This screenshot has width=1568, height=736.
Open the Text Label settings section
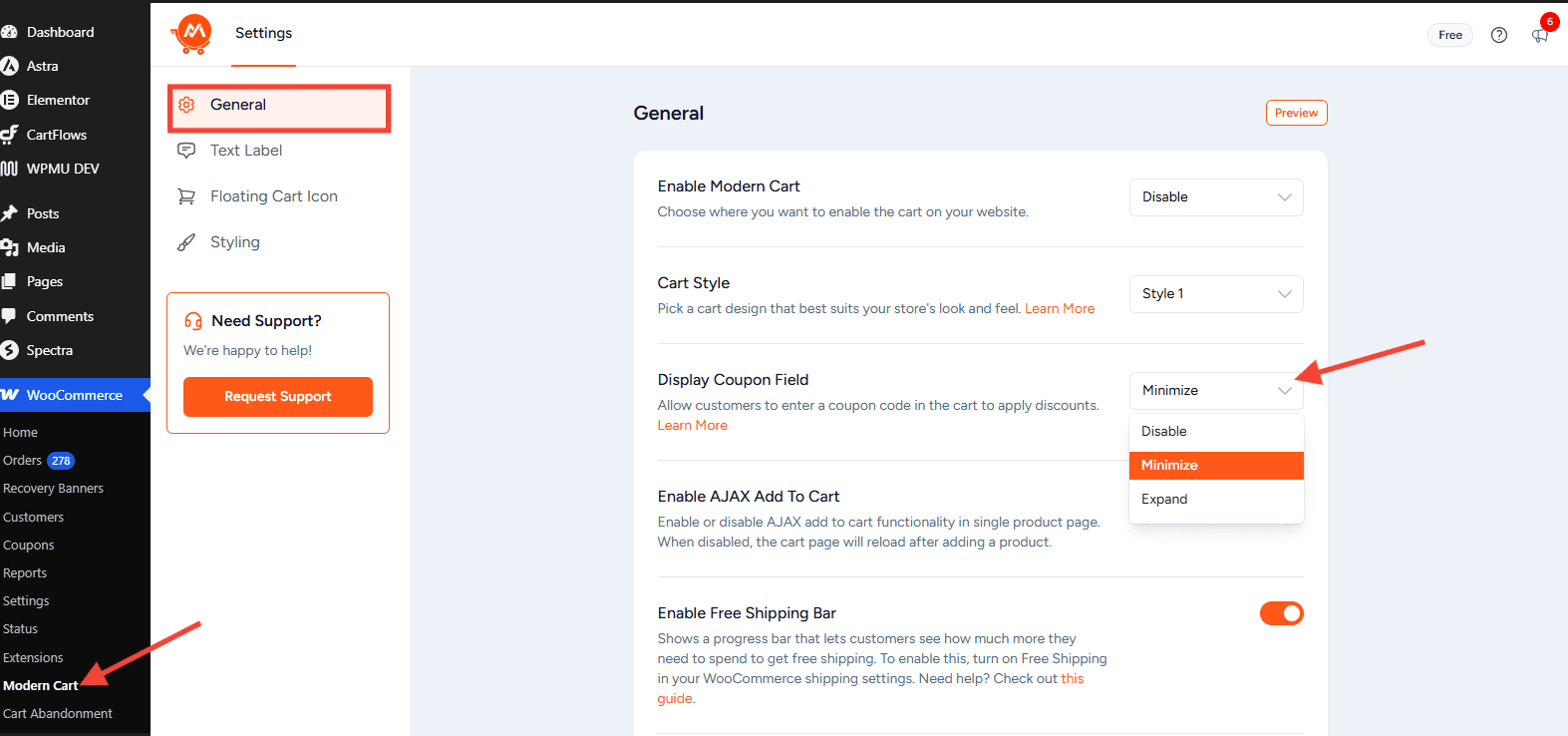246,151
